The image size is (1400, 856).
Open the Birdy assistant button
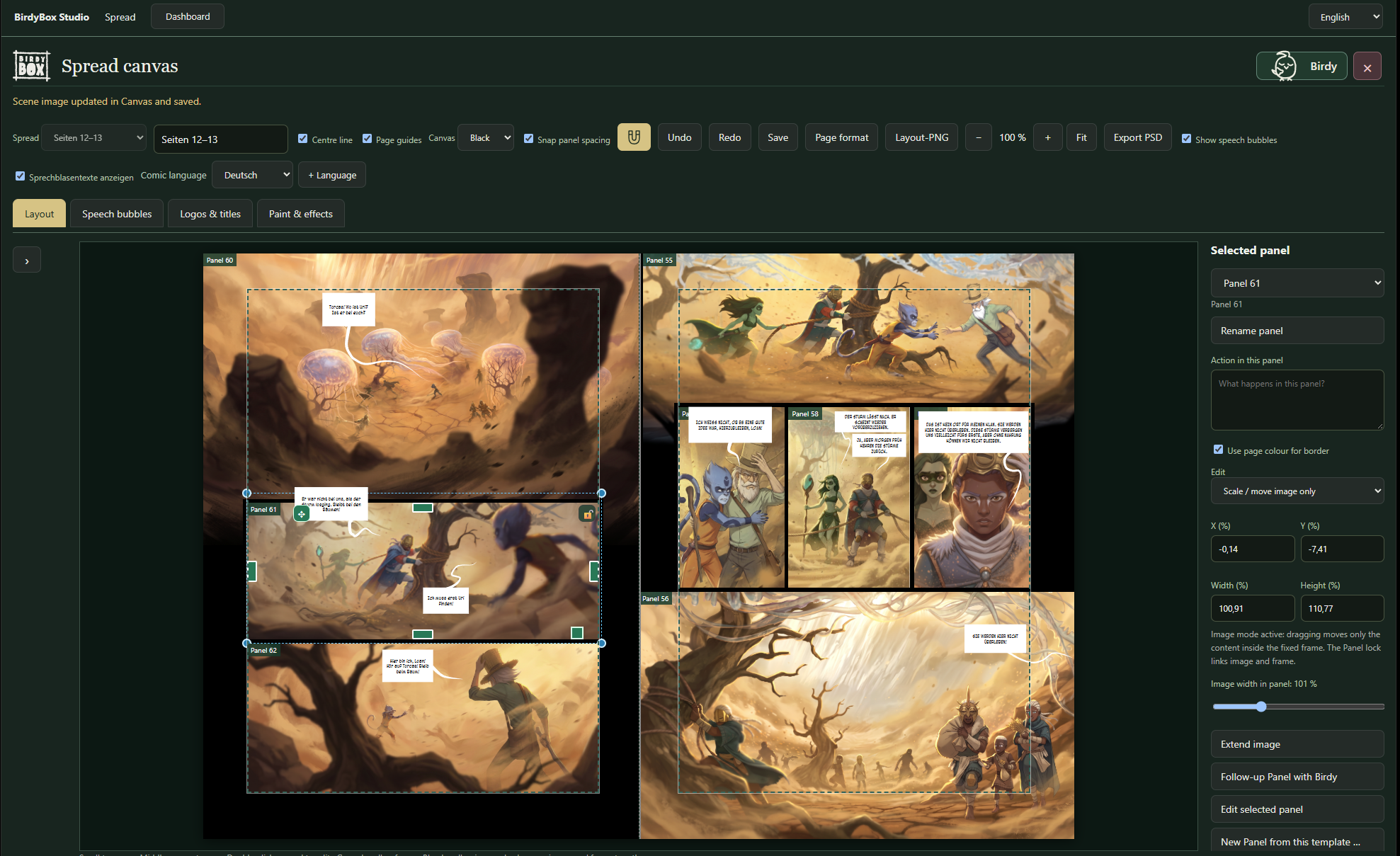1302,67
